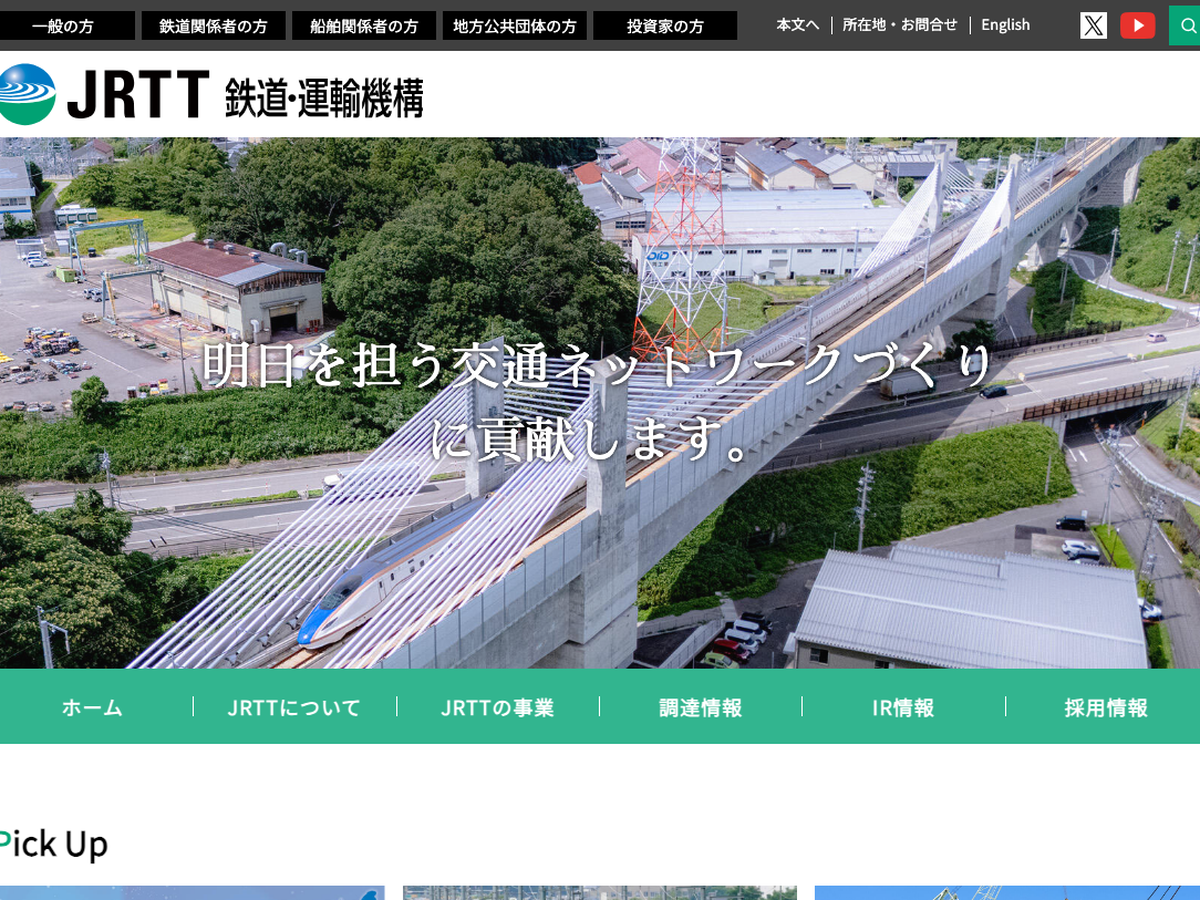
Task: Click the JRTT globe logo
Action: click(27, 95)
